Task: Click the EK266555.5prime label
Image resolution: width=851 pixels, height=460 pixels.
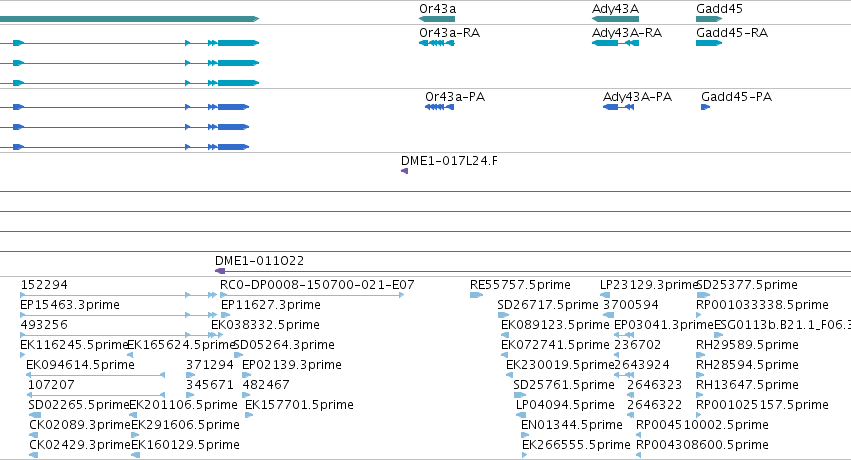Action: [576, 444]
